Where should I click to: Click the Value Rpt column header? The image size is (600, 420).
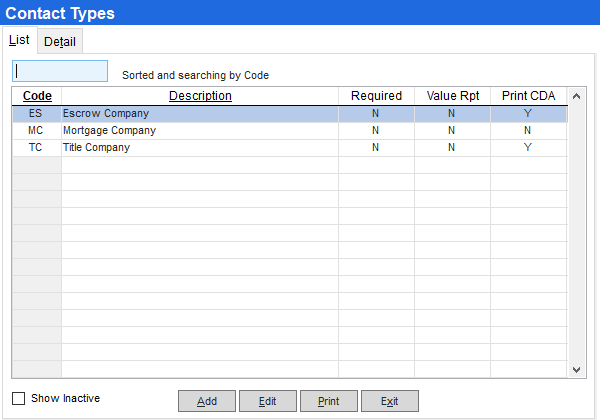pos(452,96)
